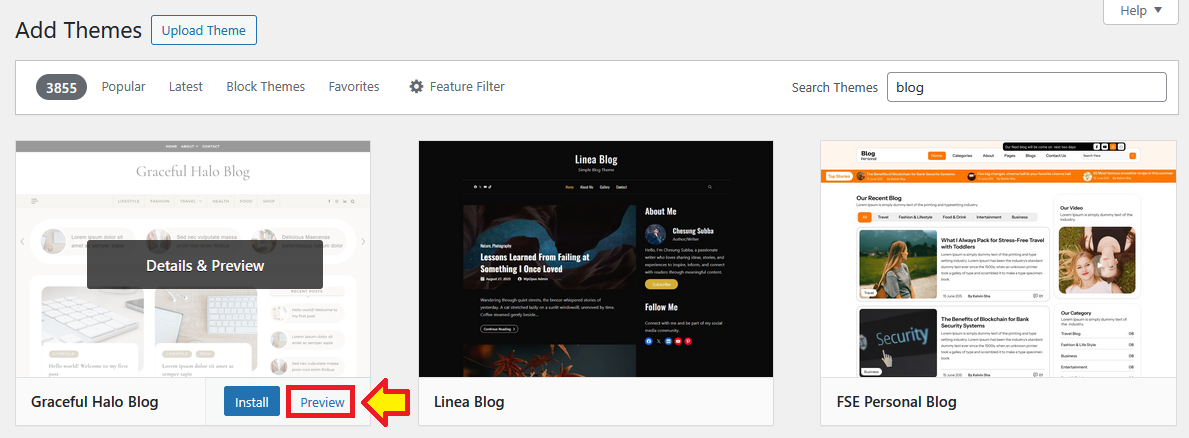Click the Upload Theme button

pyautogui.click(x=204, y=30)
